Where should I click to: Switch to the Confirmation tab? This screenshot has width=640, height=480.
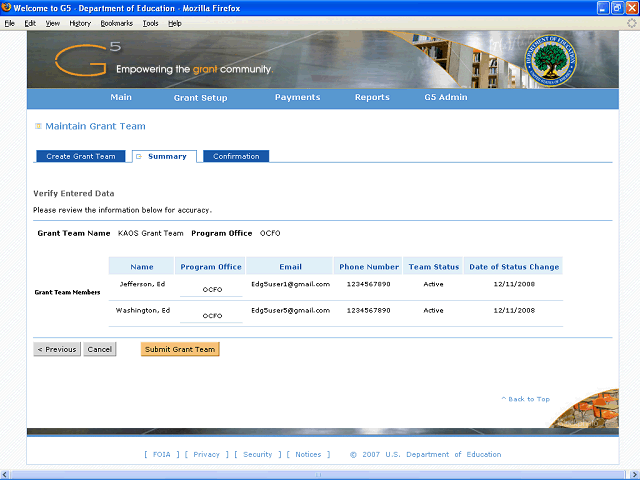pos(236,156)
